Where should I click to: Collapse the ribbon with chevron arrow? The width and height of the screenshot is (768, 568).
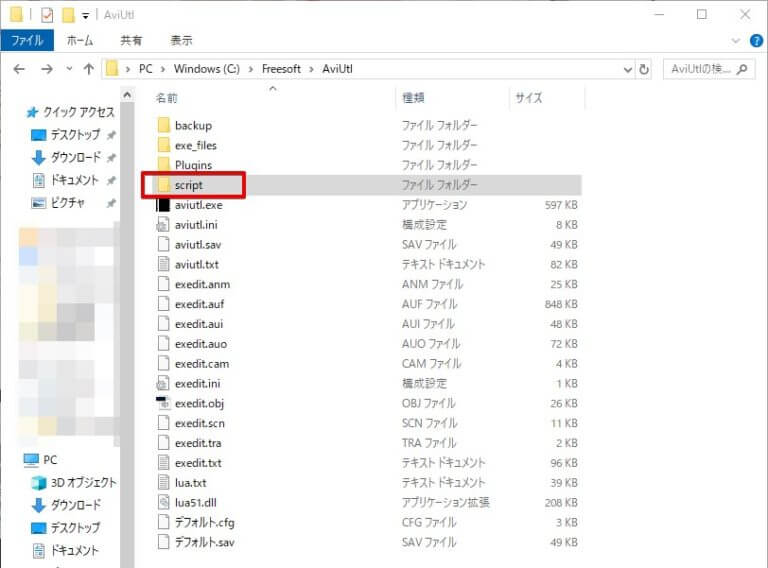737,41
